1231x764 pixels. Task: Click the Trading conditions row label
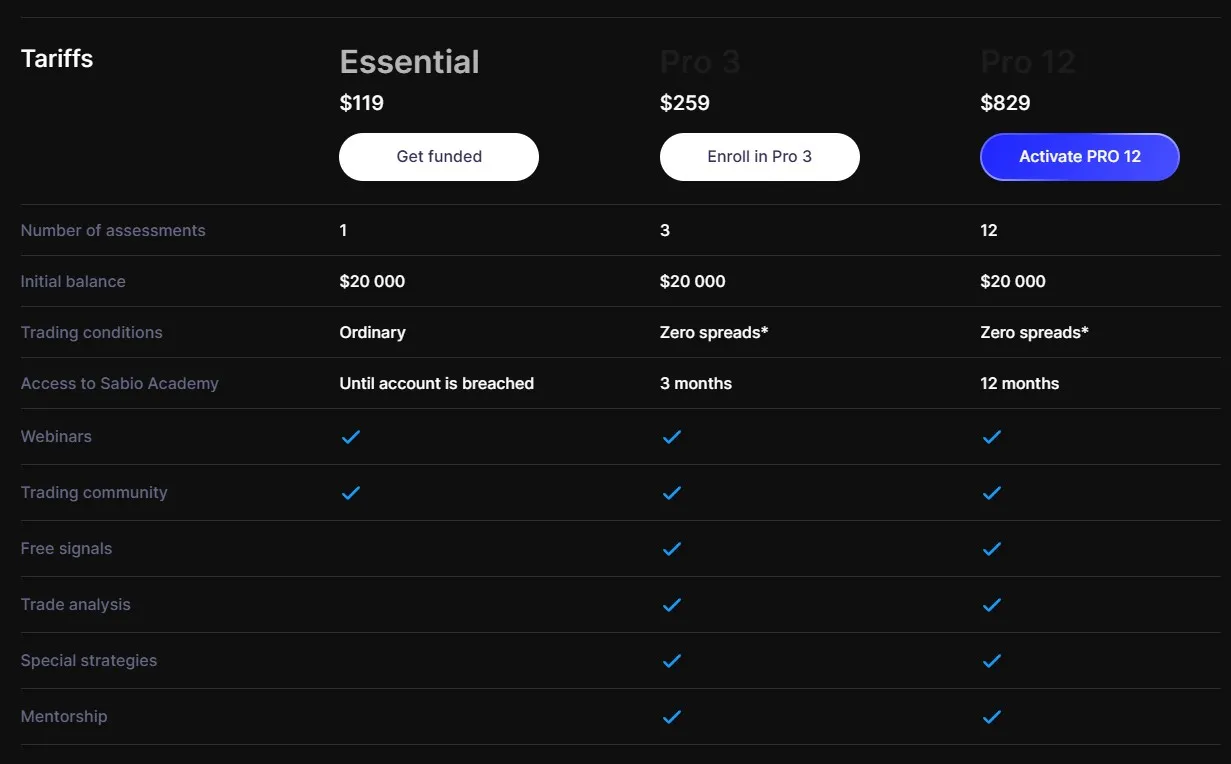tap(91, 332)
